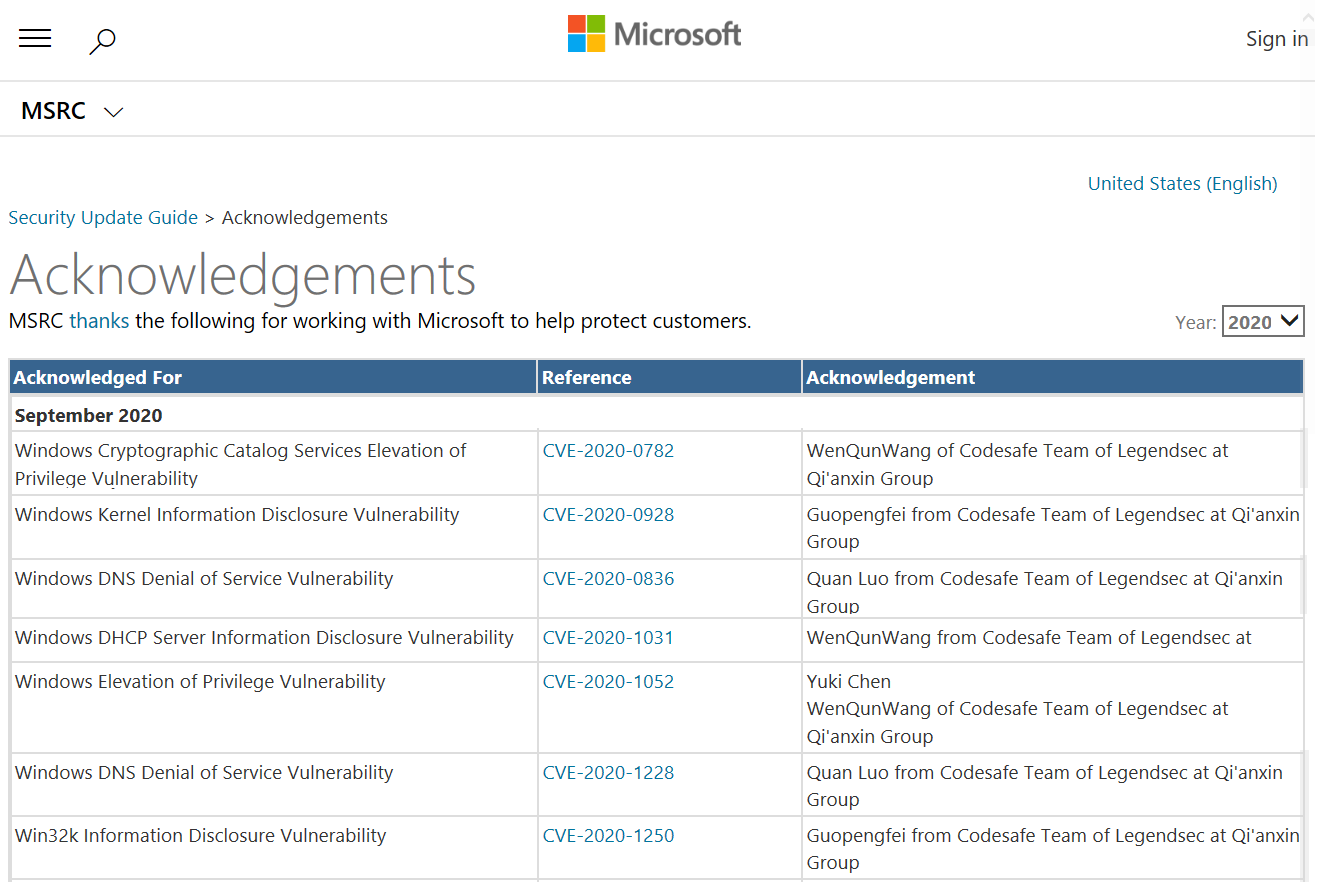Viewport: 1324px width, 896px height.
Task: Open the Year 2020 dropdown
Action: pyautogui.click(x=1262, y=322)
